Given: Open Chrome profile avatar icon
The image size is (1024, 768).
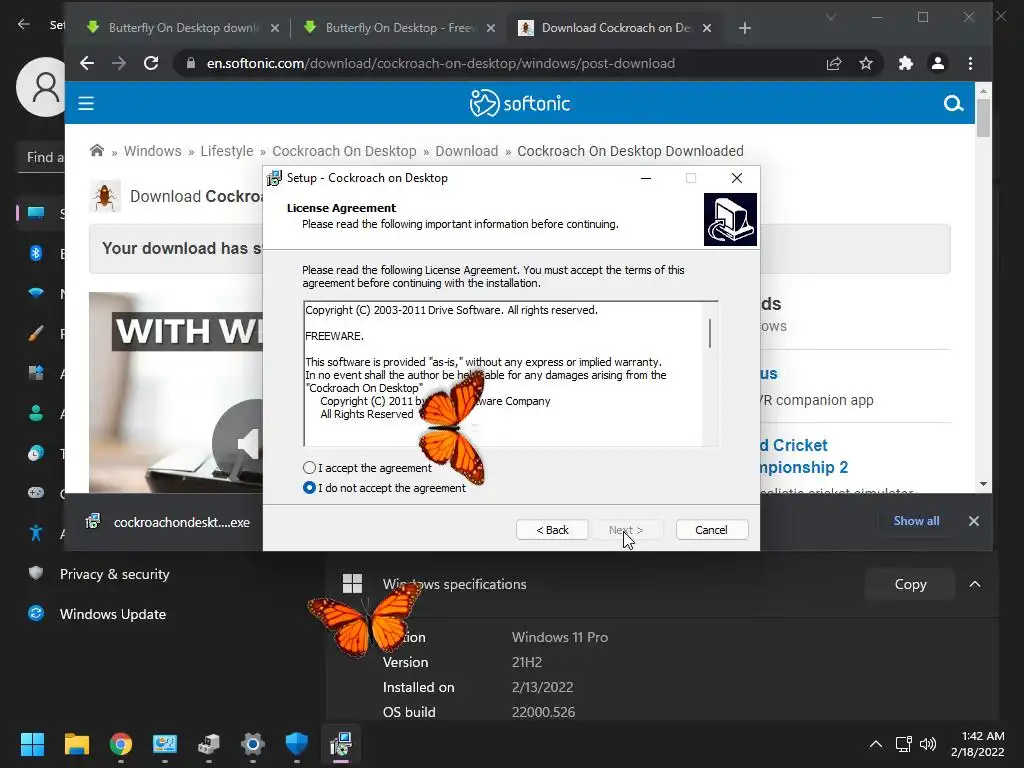Looking at the screenshot, I should click(x=938, y=63).
